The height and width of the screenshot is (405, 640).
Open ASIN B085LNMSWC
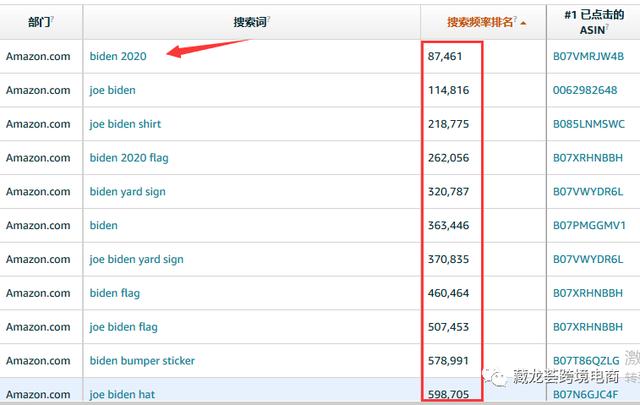(589, 124)
